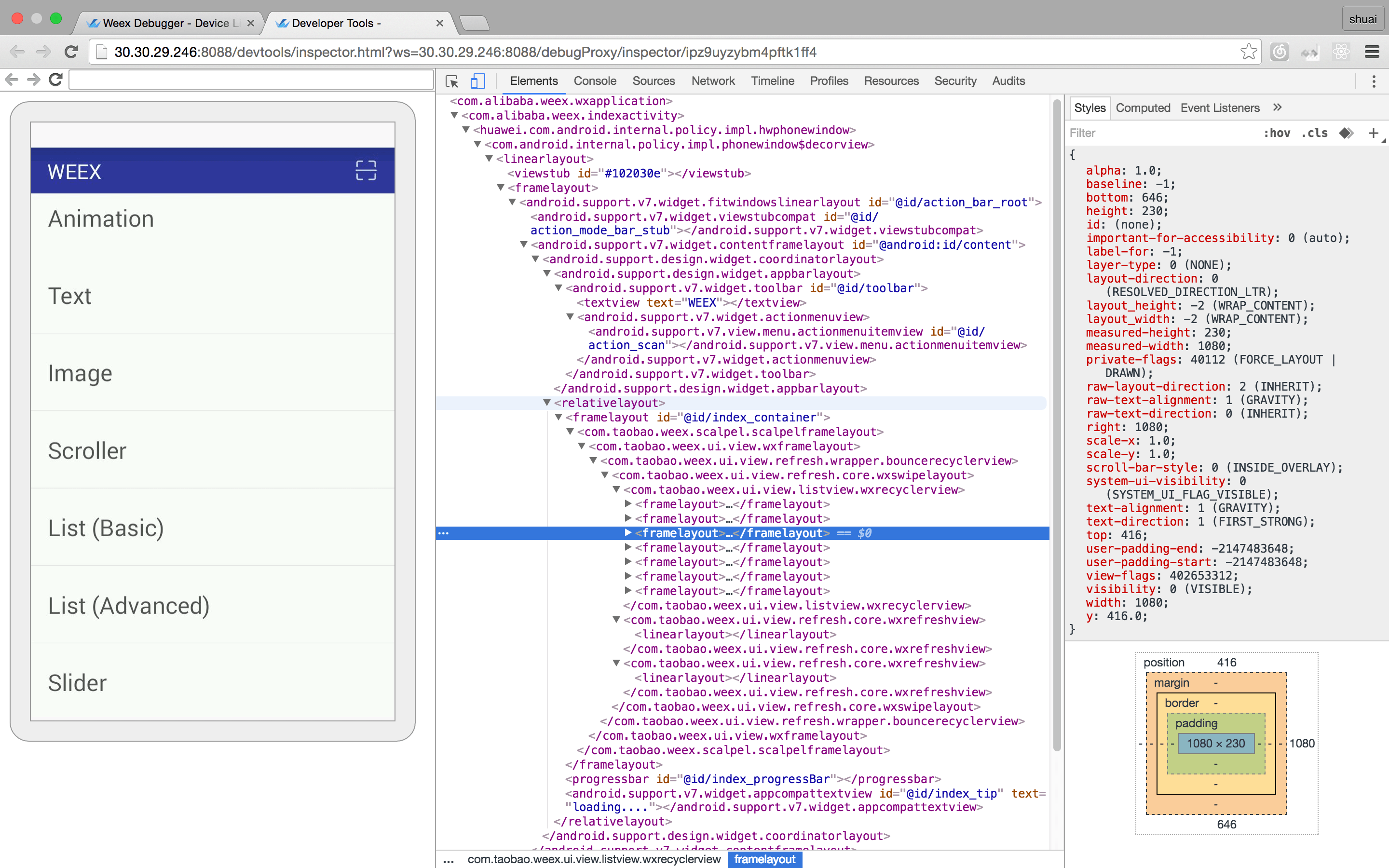Tap the List (Advanced) item

coord(212,606)
